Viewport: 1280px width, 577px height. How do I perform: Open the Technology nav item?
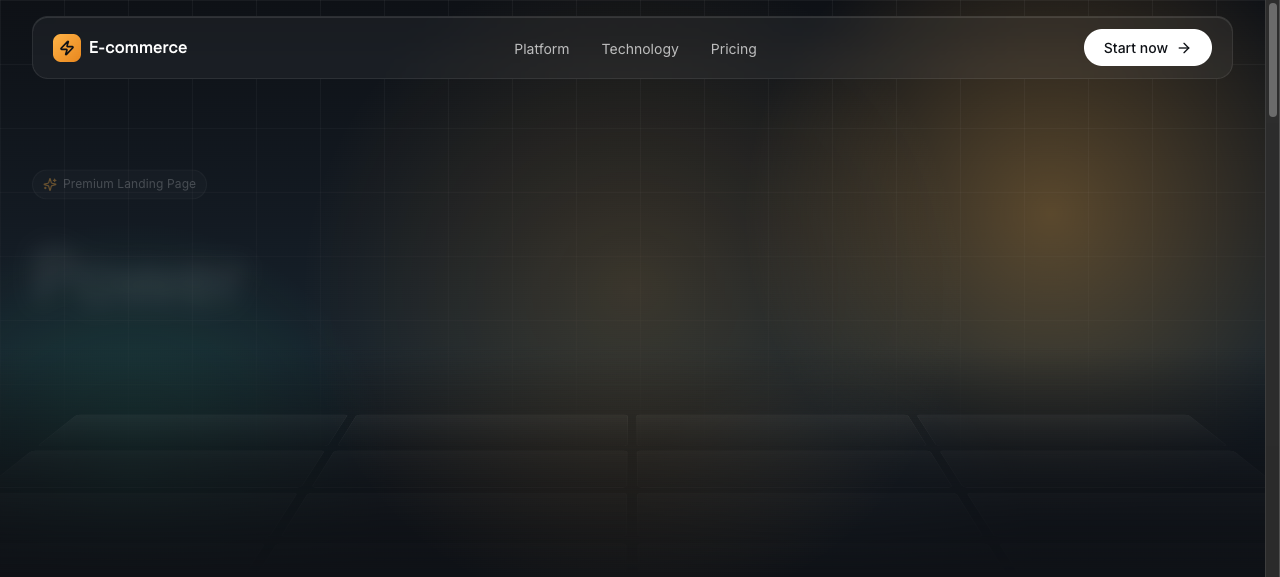pos(640,49)
